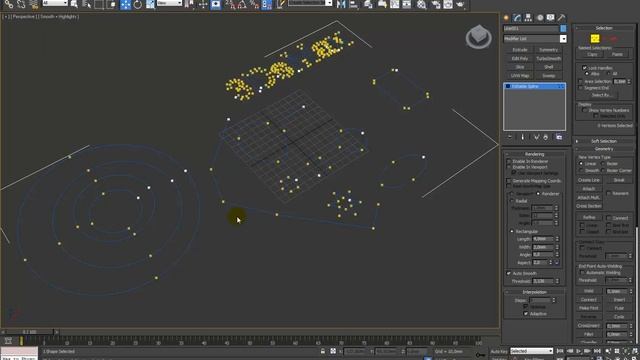Toggle Enable In Renderer checkbox
The height and width of the screenshot is (360, 640).
(x=509, y=161)
